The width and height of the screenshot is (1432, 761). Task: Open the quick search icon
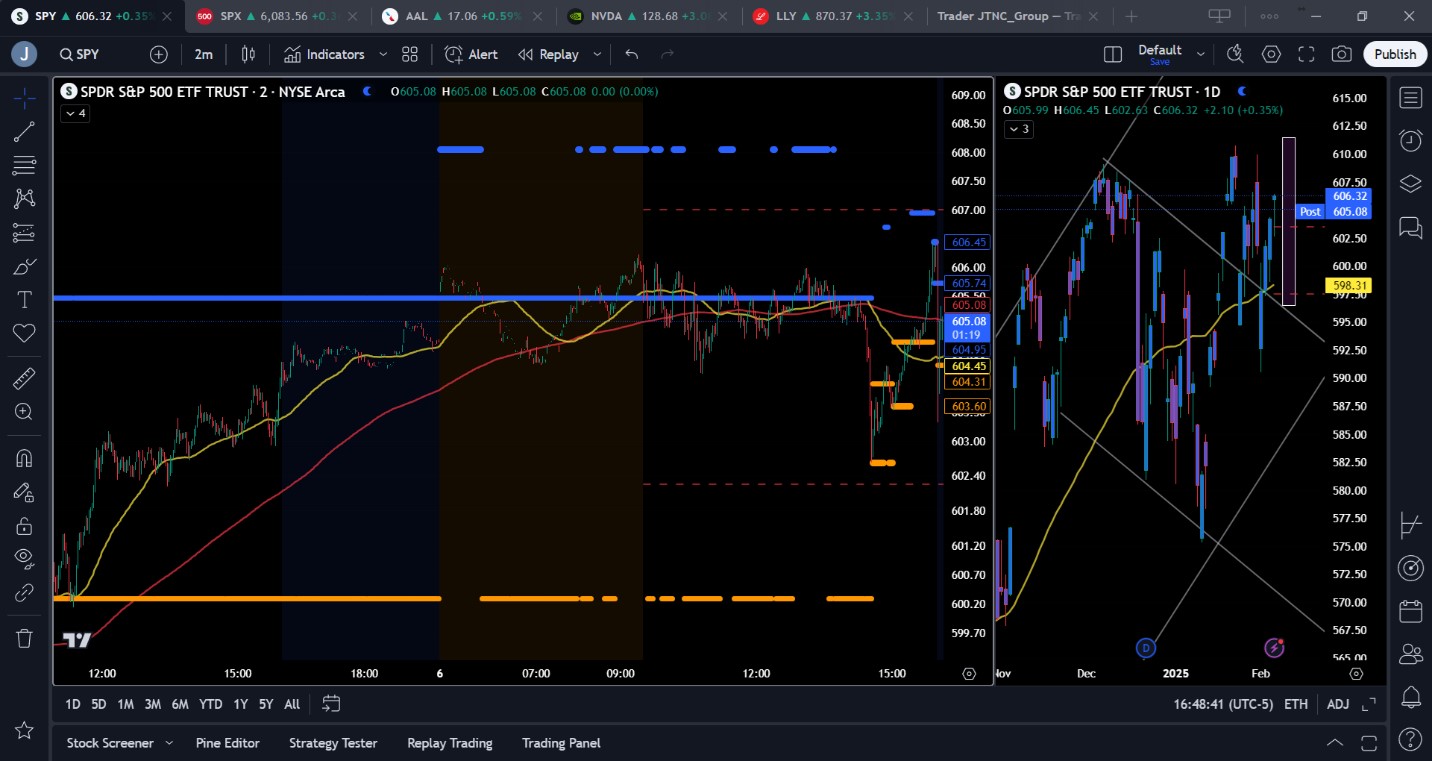tap(1235, 54)
